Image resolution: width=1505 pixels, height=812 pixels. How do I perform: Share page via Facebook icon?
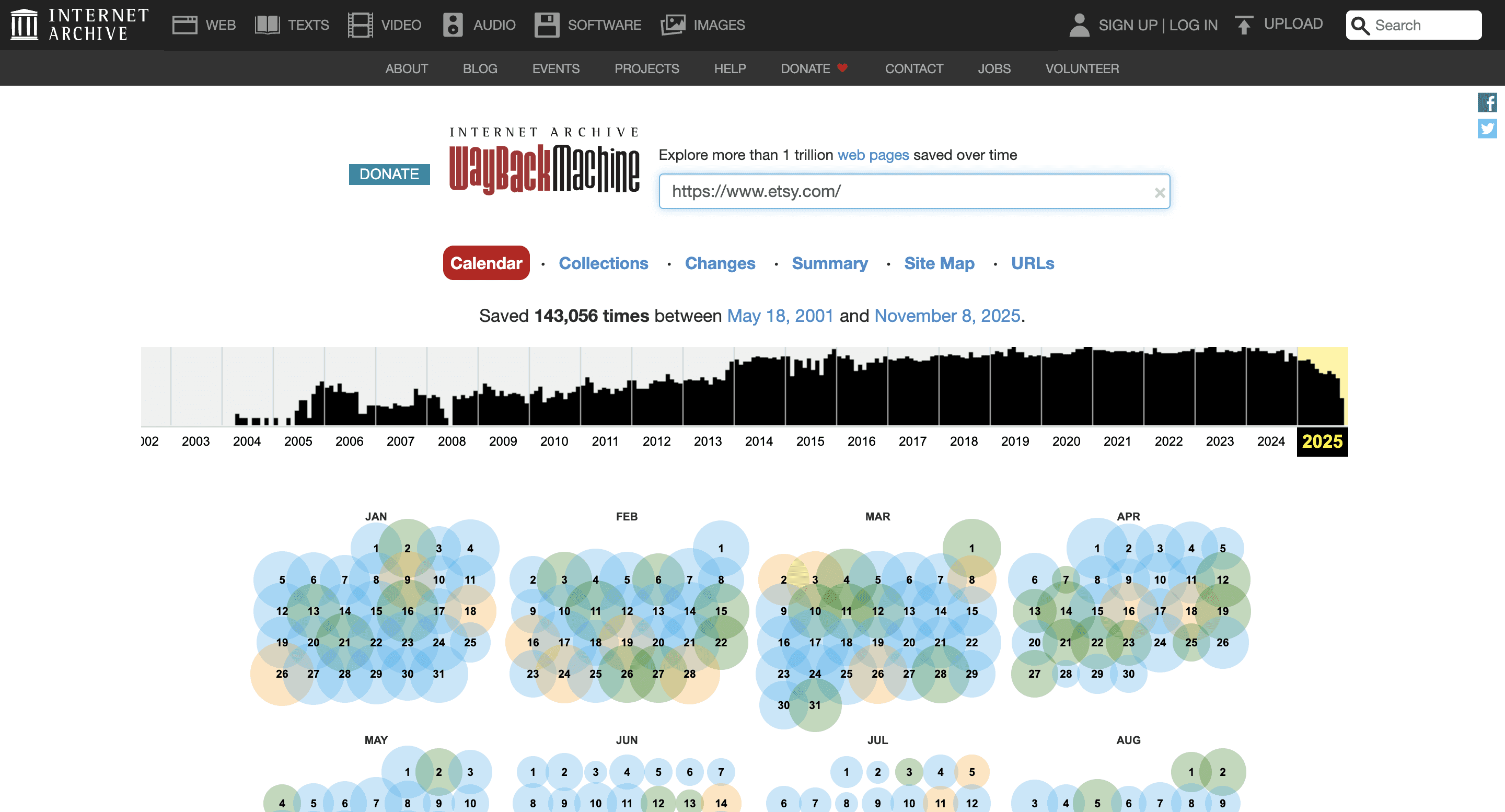click(x=1487, y=103)
